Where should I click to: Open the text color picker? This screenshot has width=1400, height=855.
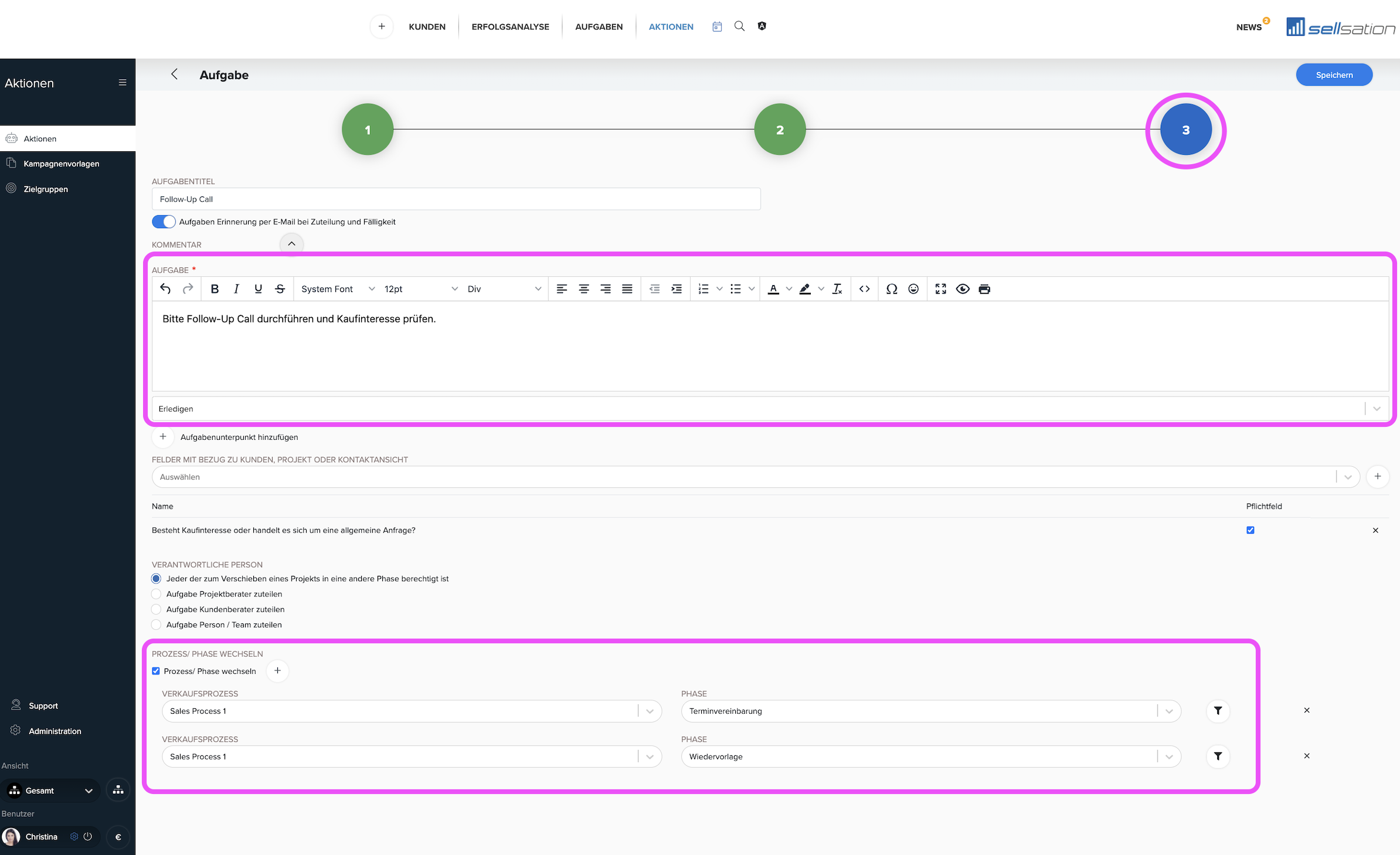[773, 289]
